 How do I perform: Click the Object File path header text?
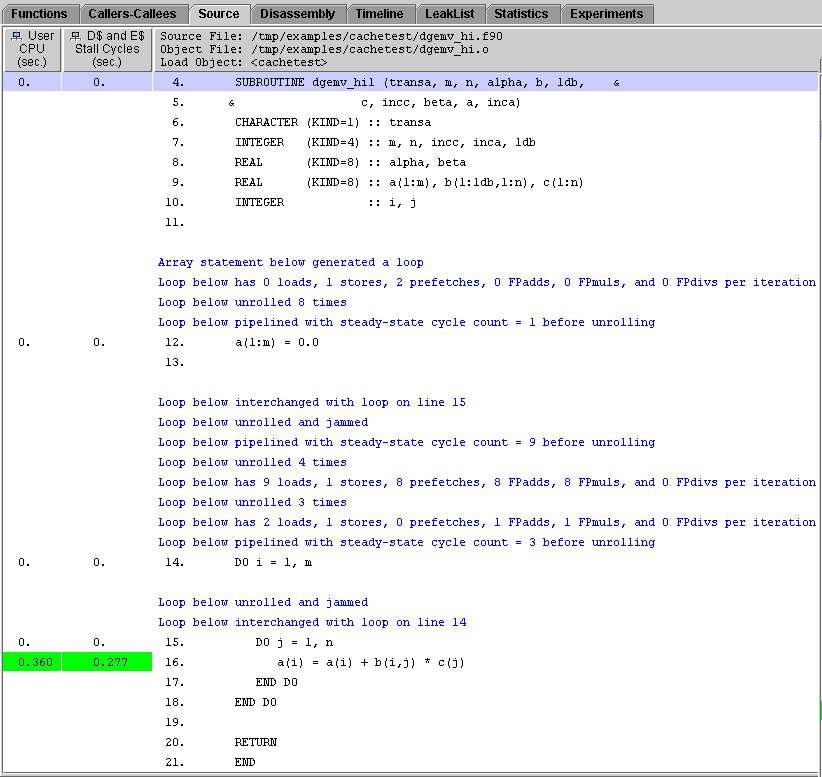[325, 49]
